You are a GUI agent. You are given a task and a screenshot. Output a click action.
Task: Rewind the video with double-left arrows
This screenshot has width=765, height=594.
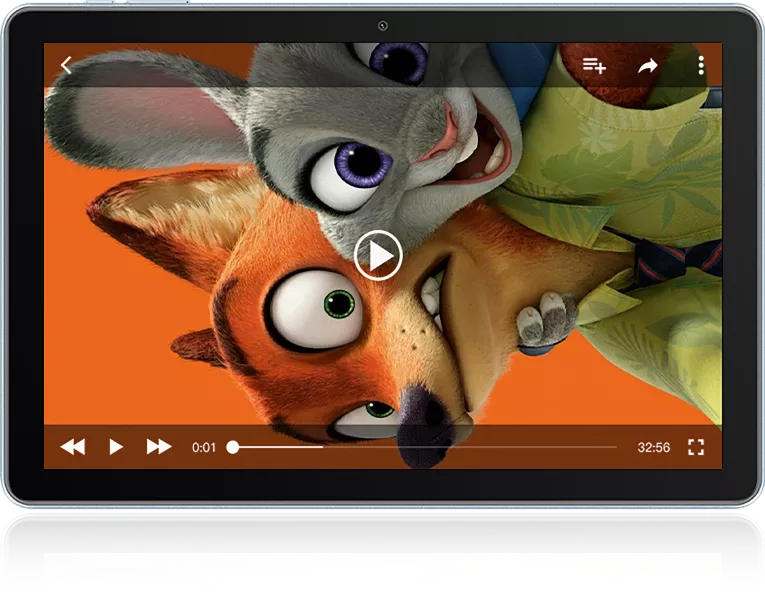click(x=72, y=447)
